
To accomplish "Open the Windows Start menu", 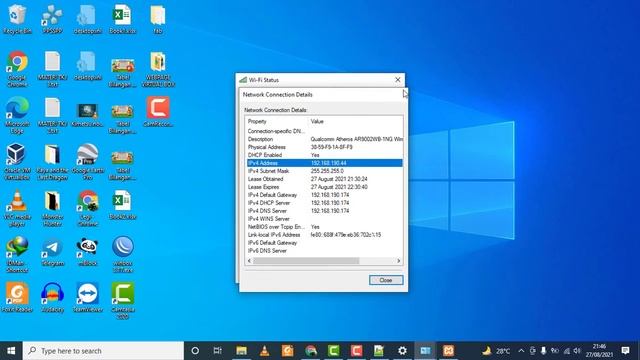I will [x=11, y=351].
